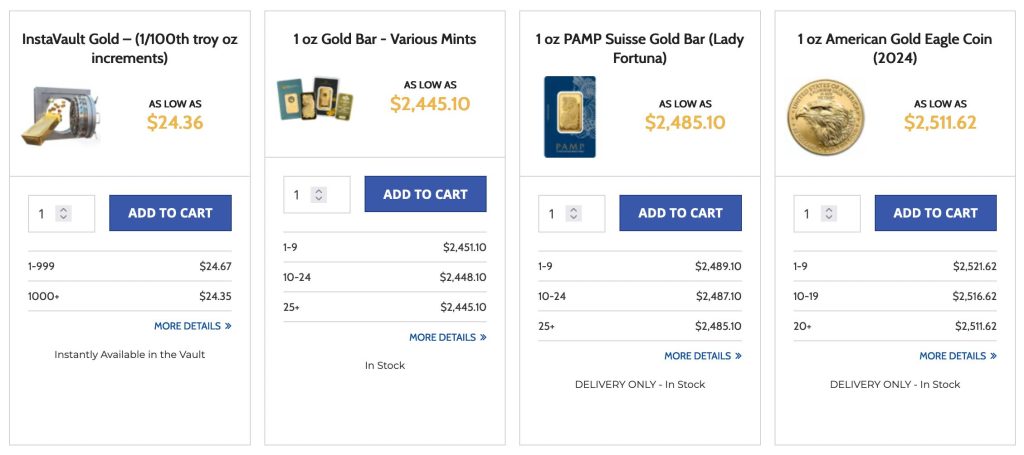
Task: Click the American Gold Eagle quantity stepper
Action: pyautogui.click(x=829, y=213)
